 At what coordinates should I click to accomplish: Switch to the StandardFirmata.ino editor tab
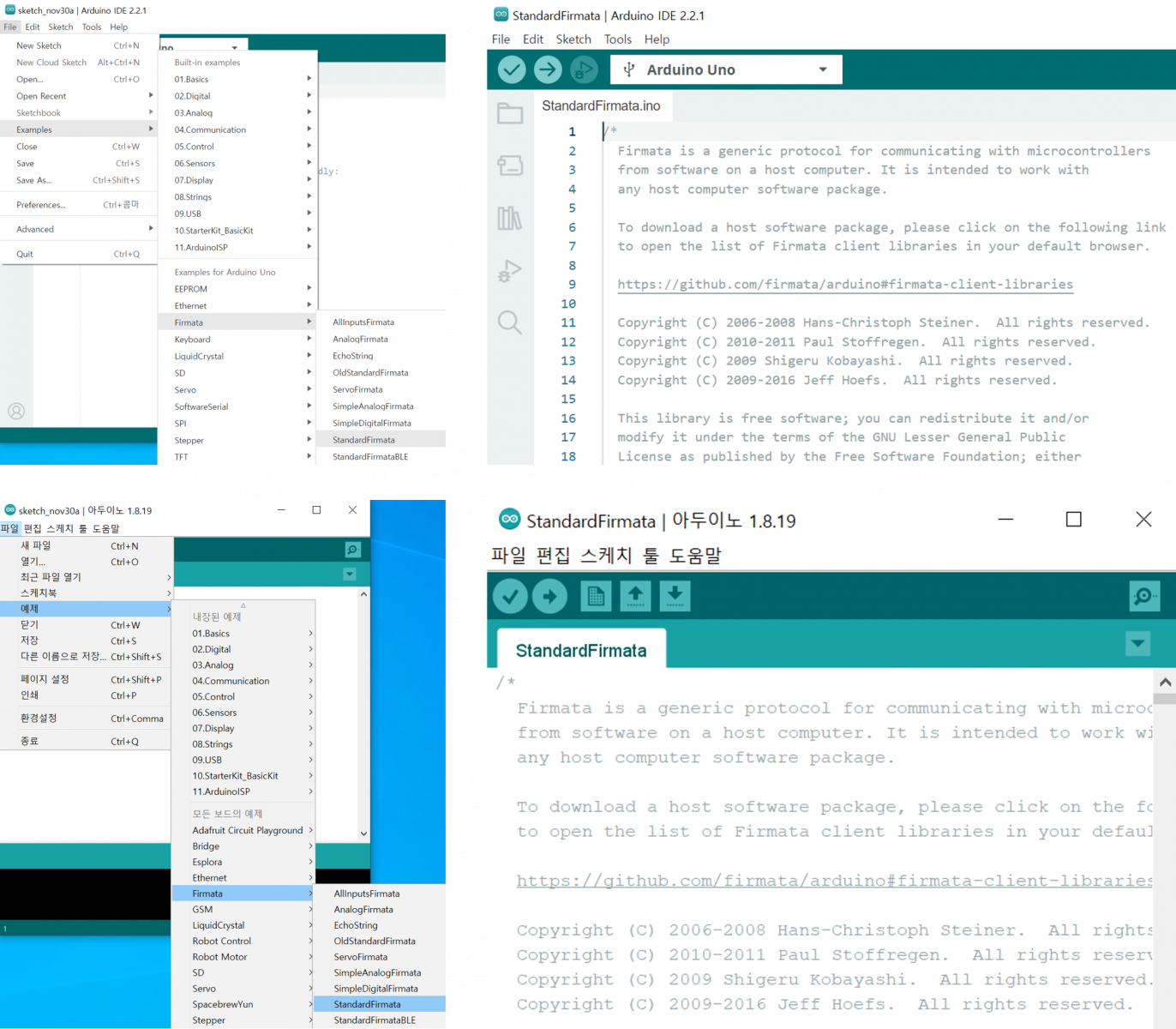click(601, 106)
